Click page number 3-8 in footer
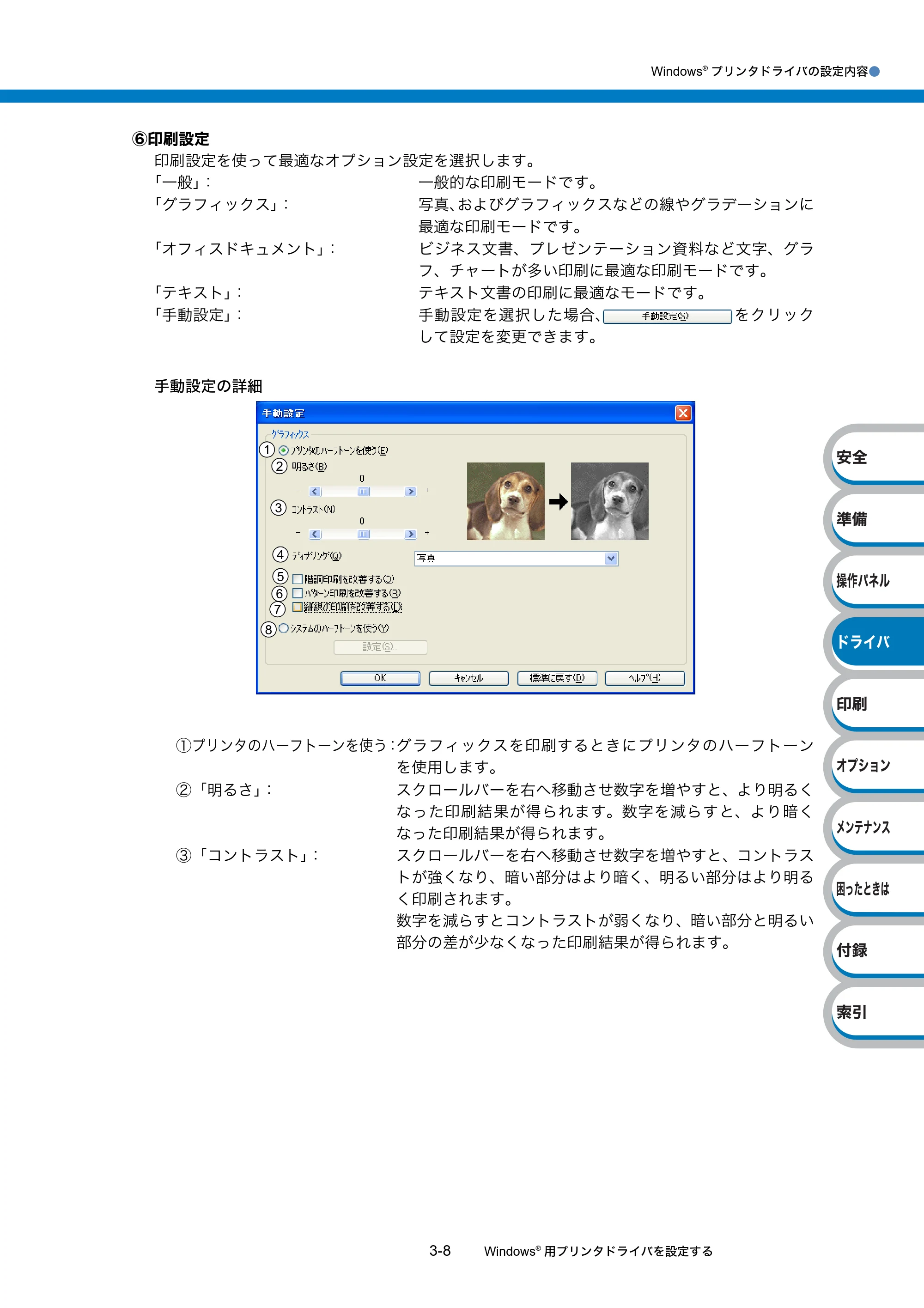This screenshot has height=1308, width=924. [x=440, y=1251]
